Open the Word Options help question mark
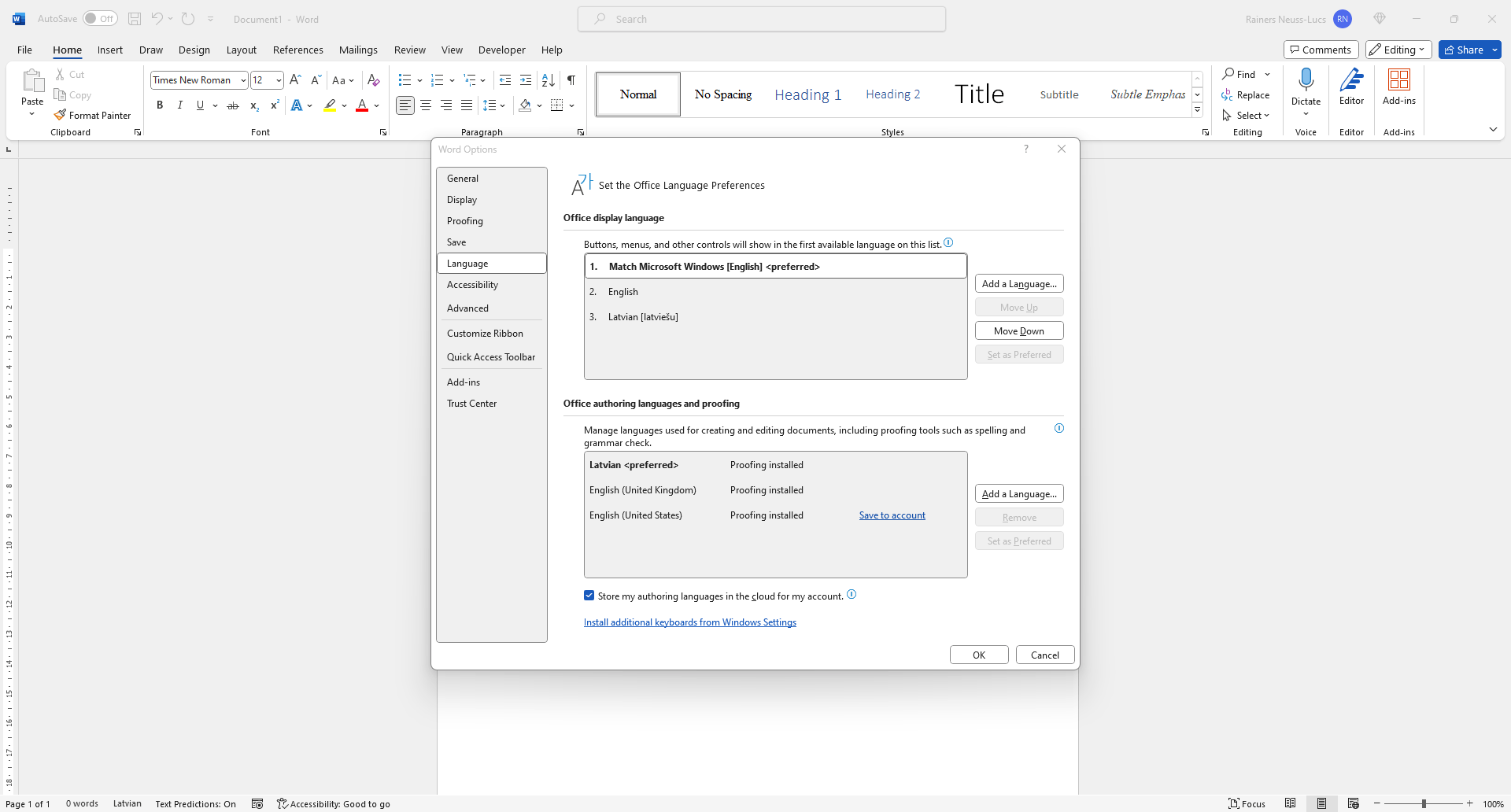The height and width of the screenshot is (812, 1511). [1025, 149]
